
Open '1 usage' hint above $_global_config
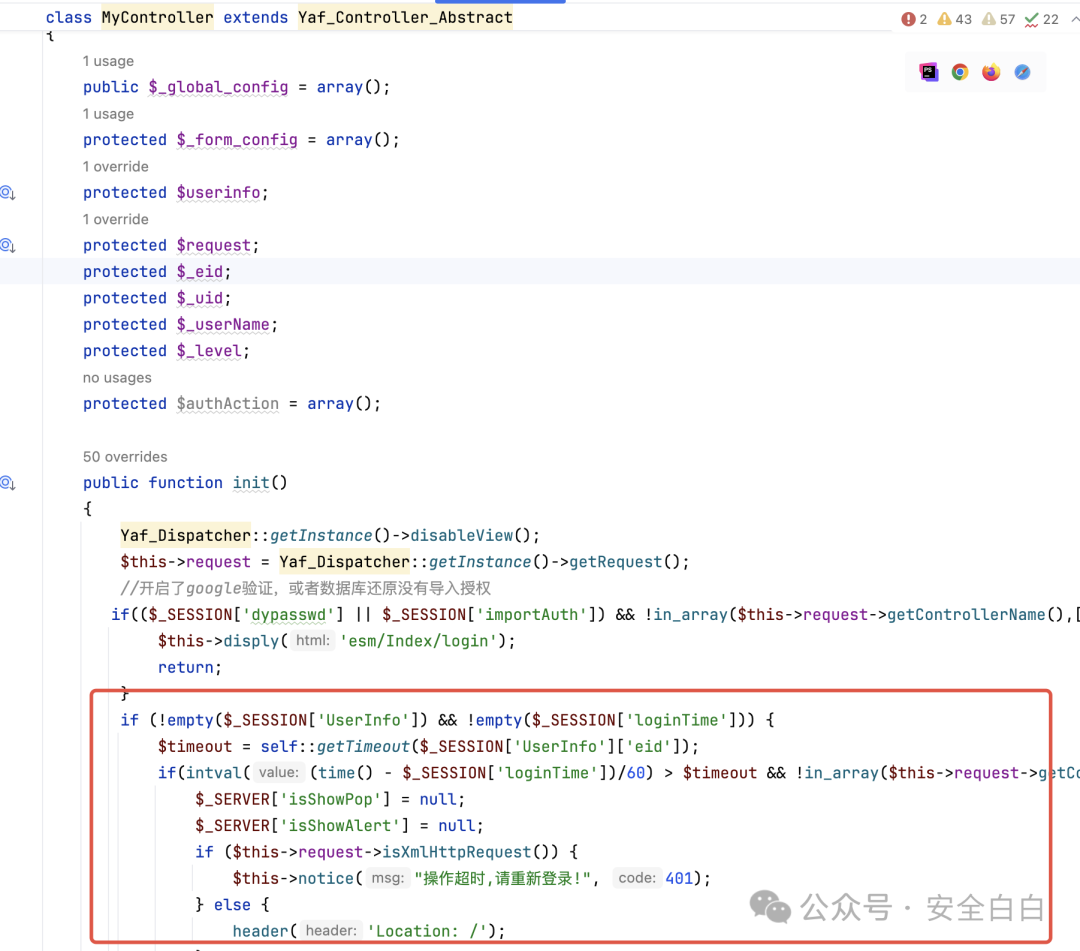(108, 61)
